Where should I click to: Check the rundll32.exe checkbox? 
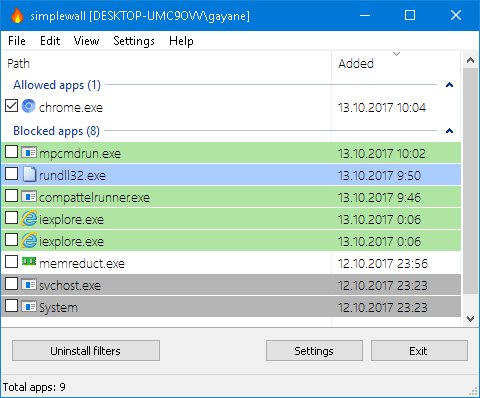12,174
